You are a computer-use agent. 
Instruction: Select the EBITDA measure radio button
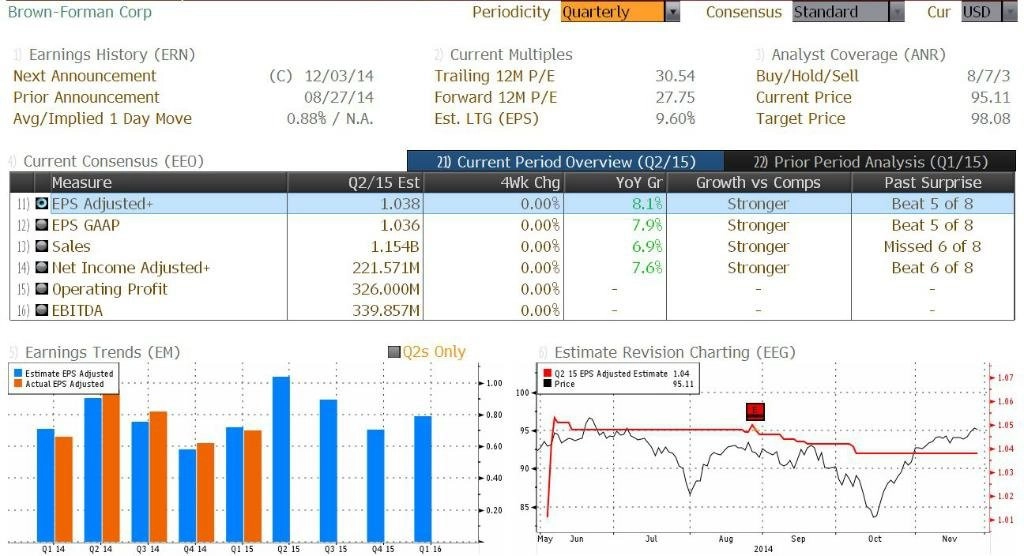pyautogui.click(x=42, y=310)
